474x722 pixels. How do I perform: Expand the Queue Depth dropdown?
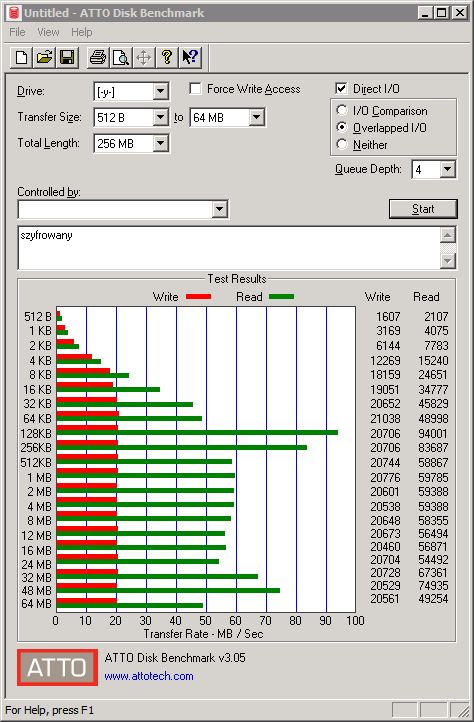pos(447,169)
